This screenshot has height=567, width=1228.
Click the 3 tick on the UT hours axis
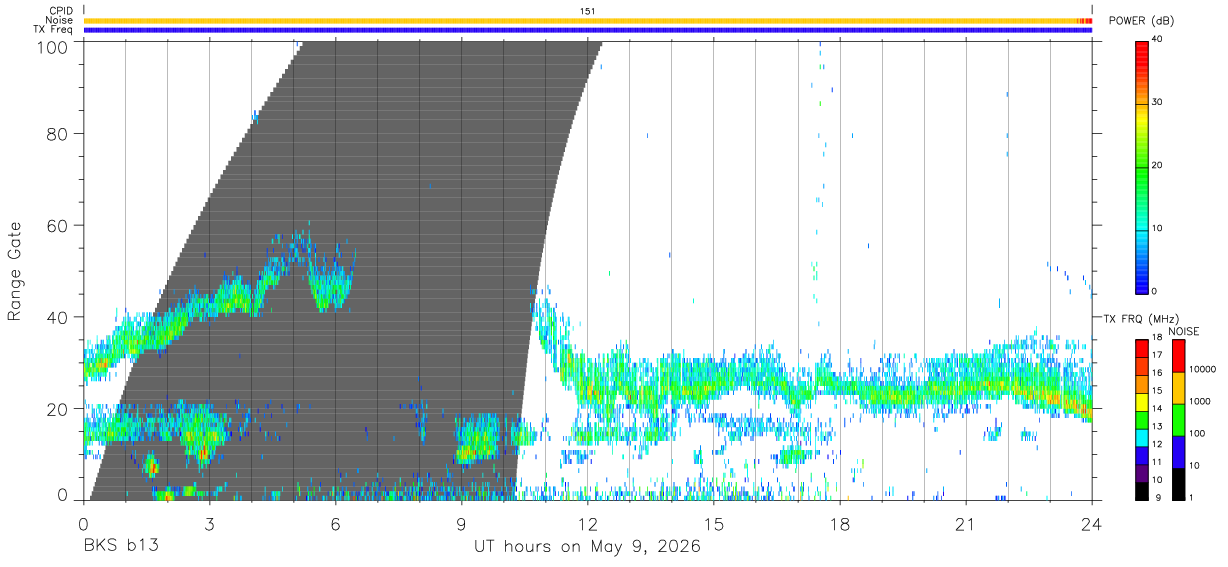tap(210, 525)
